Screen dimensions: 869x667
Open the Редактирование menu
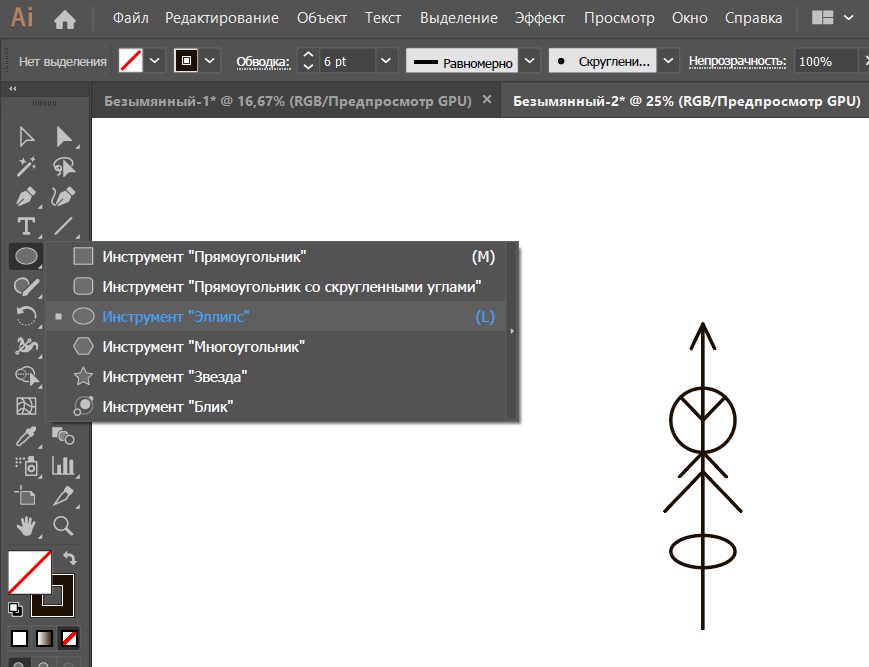tap(222, 18)
